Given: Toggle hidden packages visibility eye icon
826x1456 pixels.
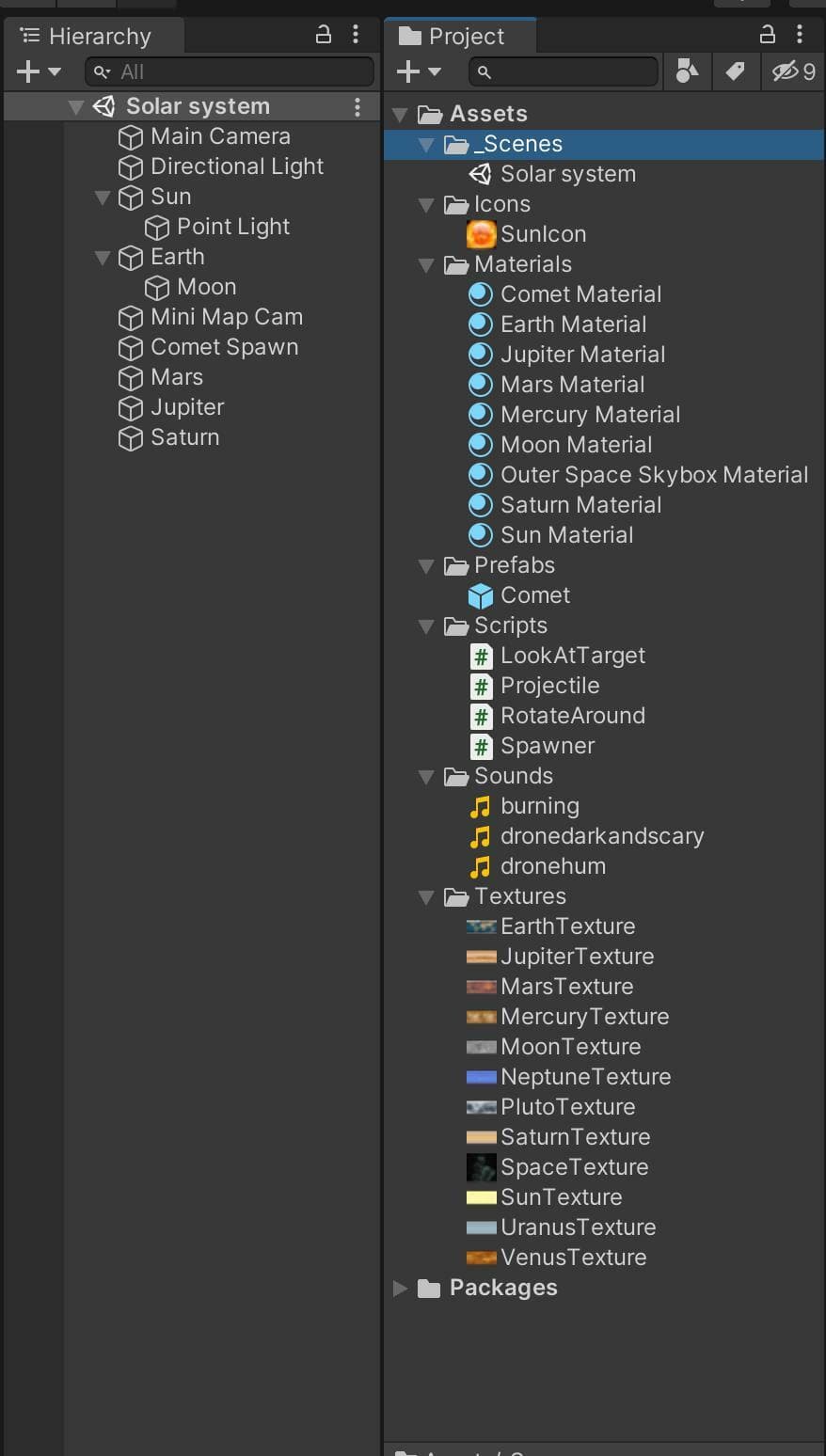Looking at the screenshot, I should pos(794,71).
